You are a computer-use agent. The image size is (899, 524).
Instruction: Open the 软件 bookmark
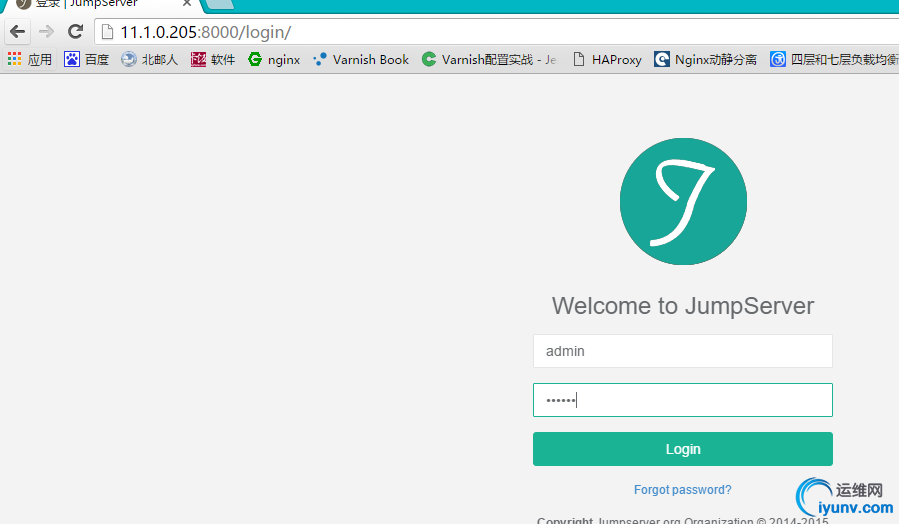213,60
